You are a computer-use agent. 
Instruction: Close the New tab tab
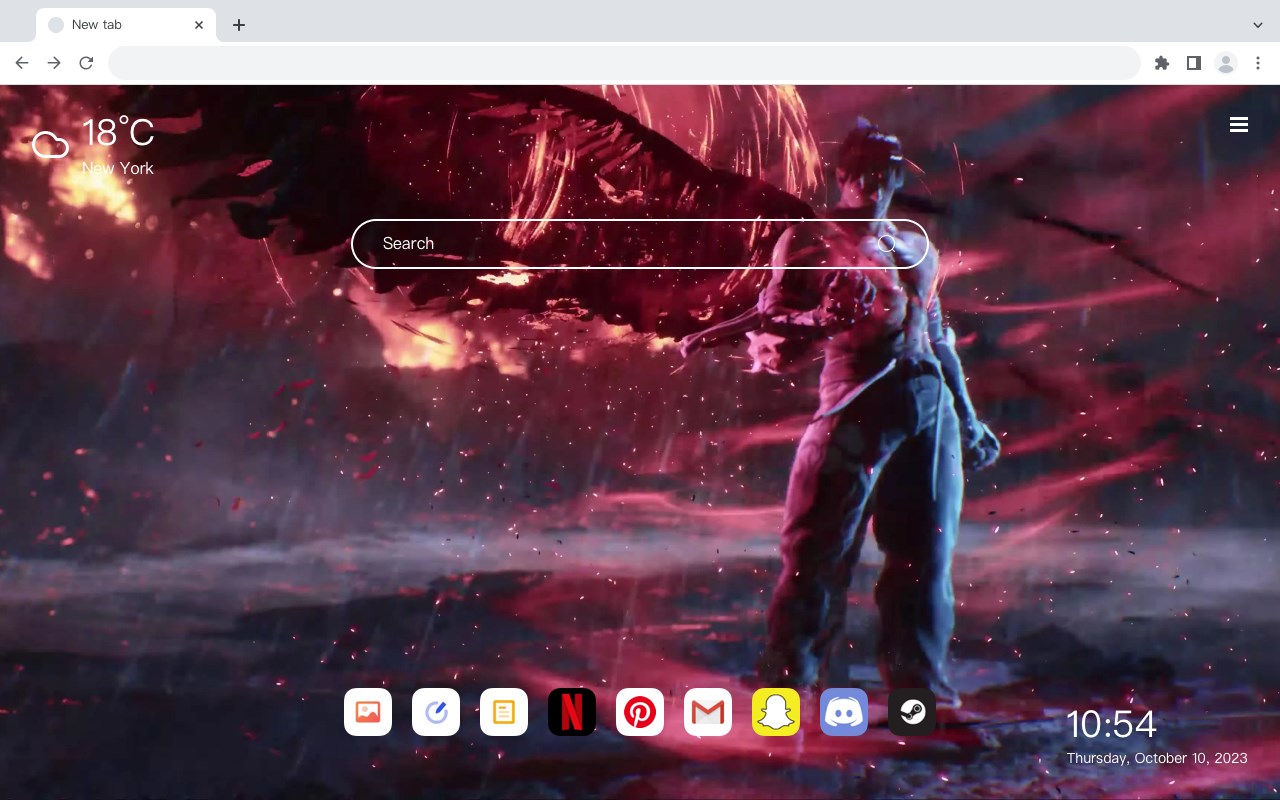tap(199, 25)
